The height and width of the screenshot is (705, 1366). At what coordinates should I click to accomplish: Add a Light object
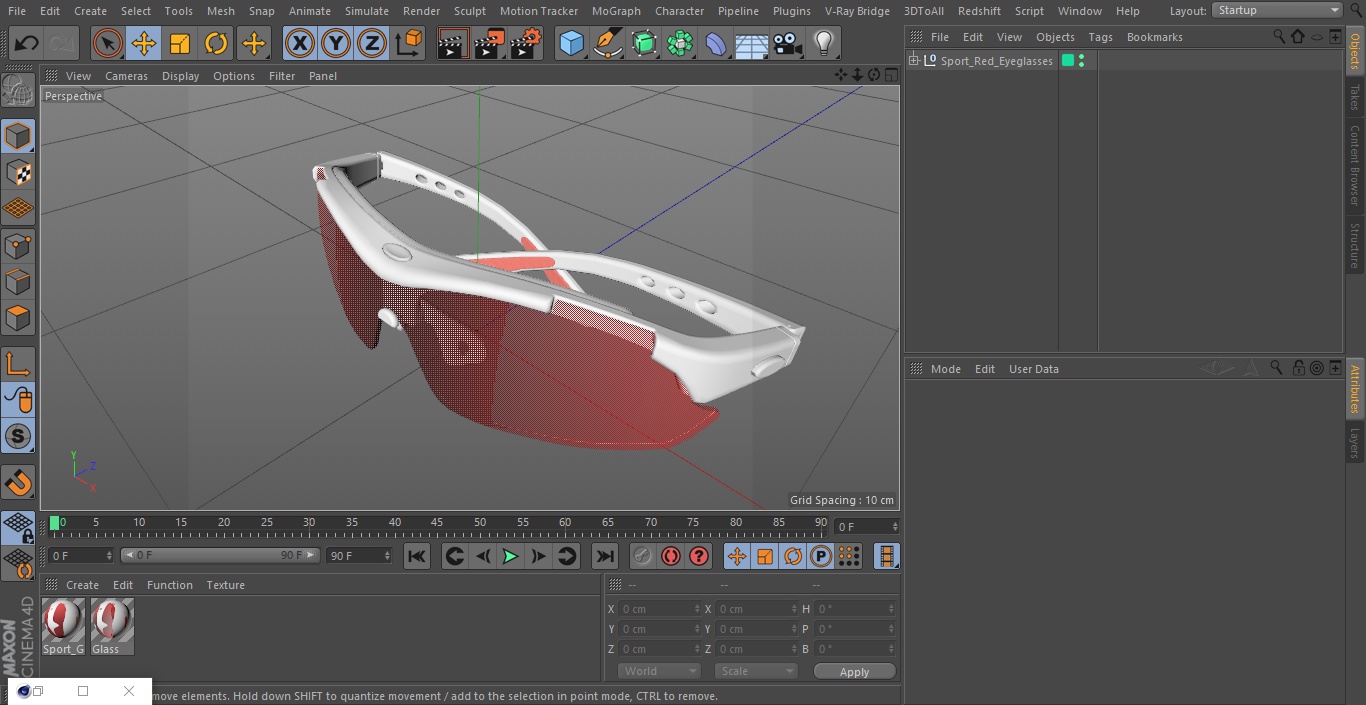click(x=824, y=44)
